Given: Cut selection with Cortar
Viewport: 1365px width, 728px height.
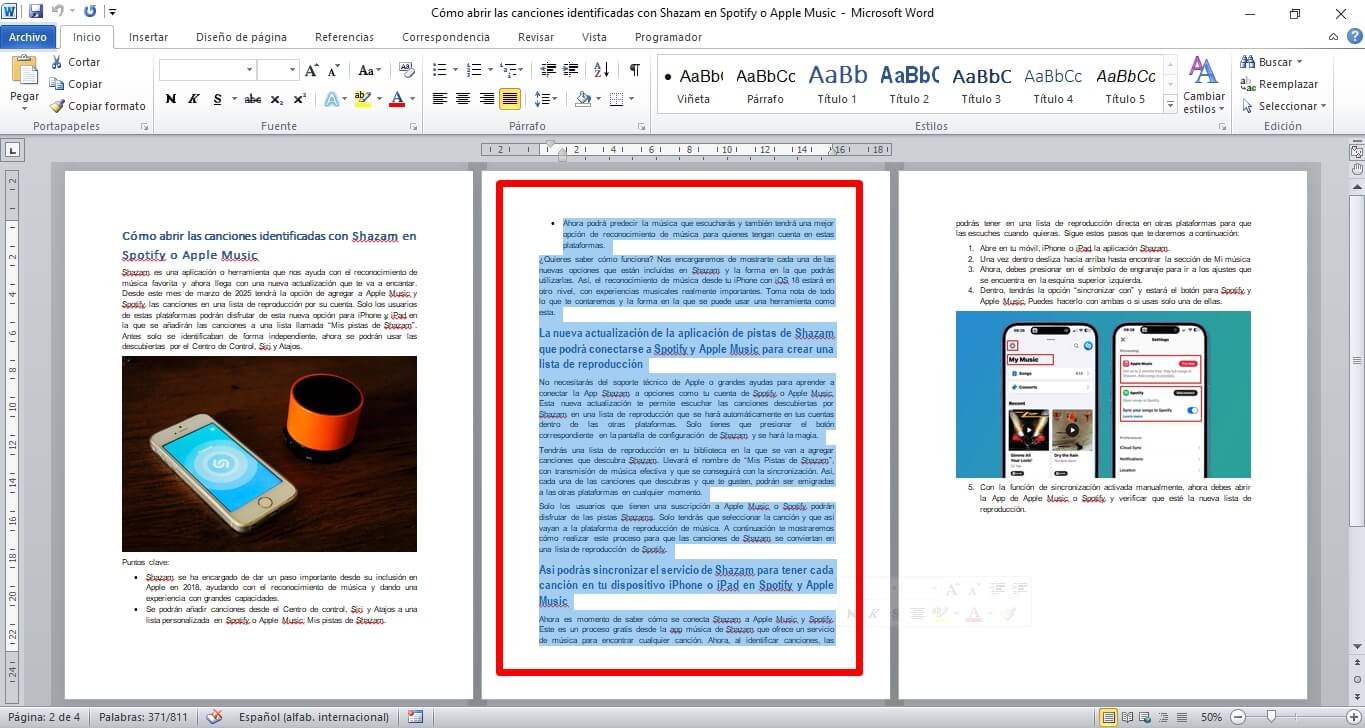Looking at the screenshot, I should pyautogui.click(x=75, y=62).
